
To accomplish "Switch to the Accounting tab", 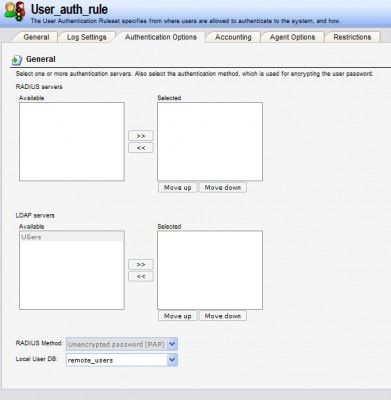I will (233, 37).
